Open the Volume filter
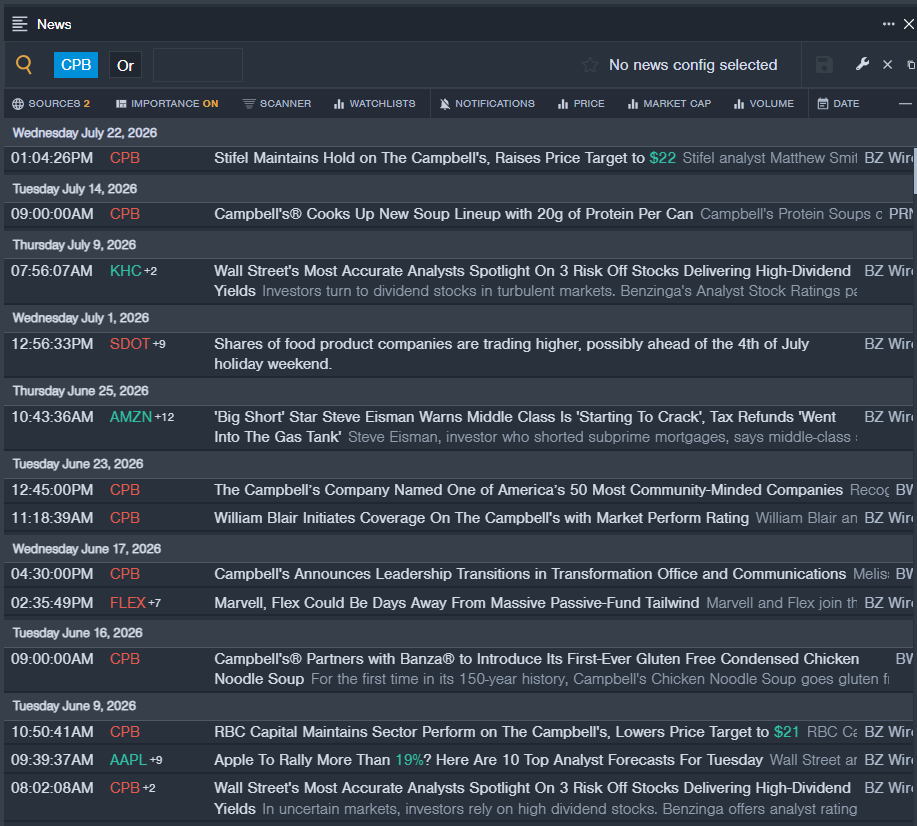The width and height of the screenshot is (917, 826). [x=764, y=104]
